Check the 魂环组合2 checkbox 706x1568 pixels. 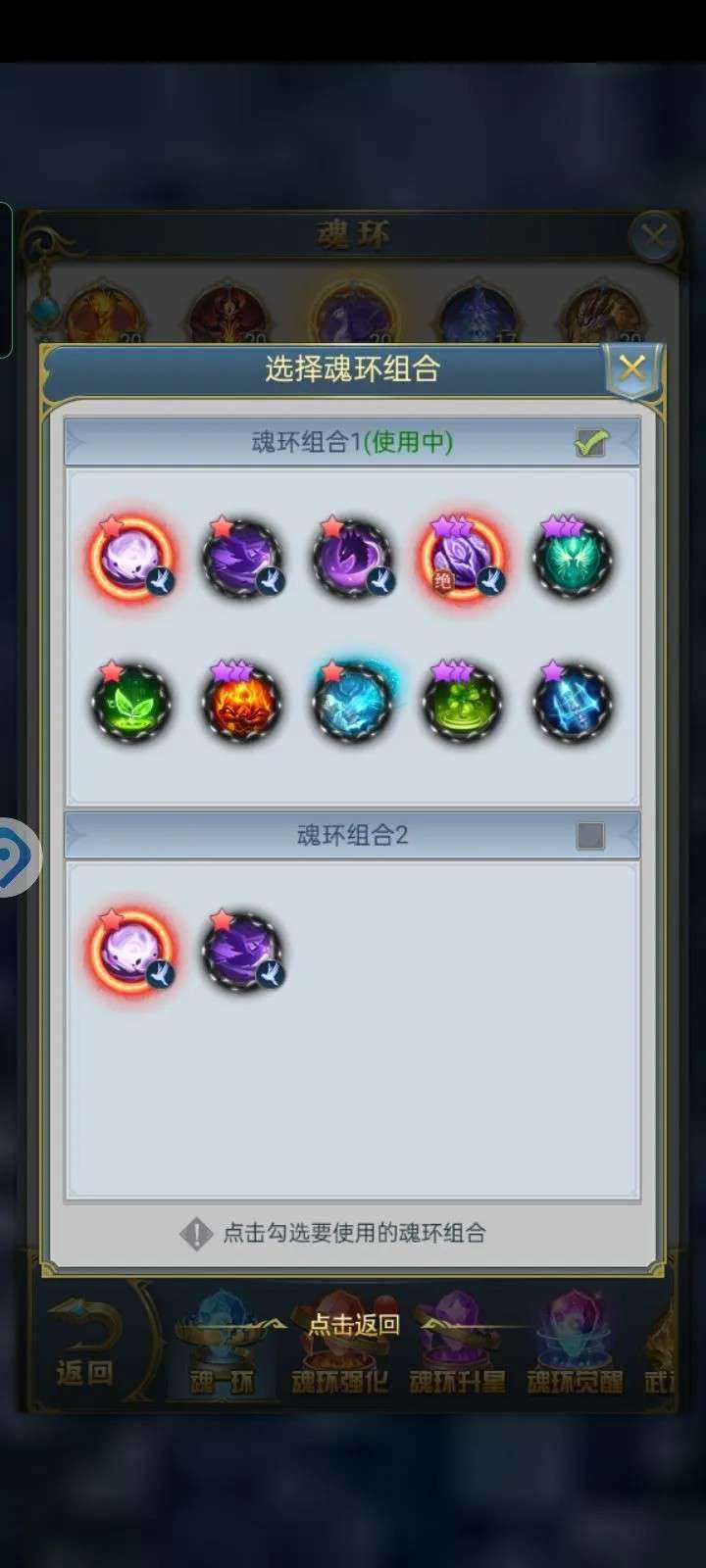click(x=590, y=835)
